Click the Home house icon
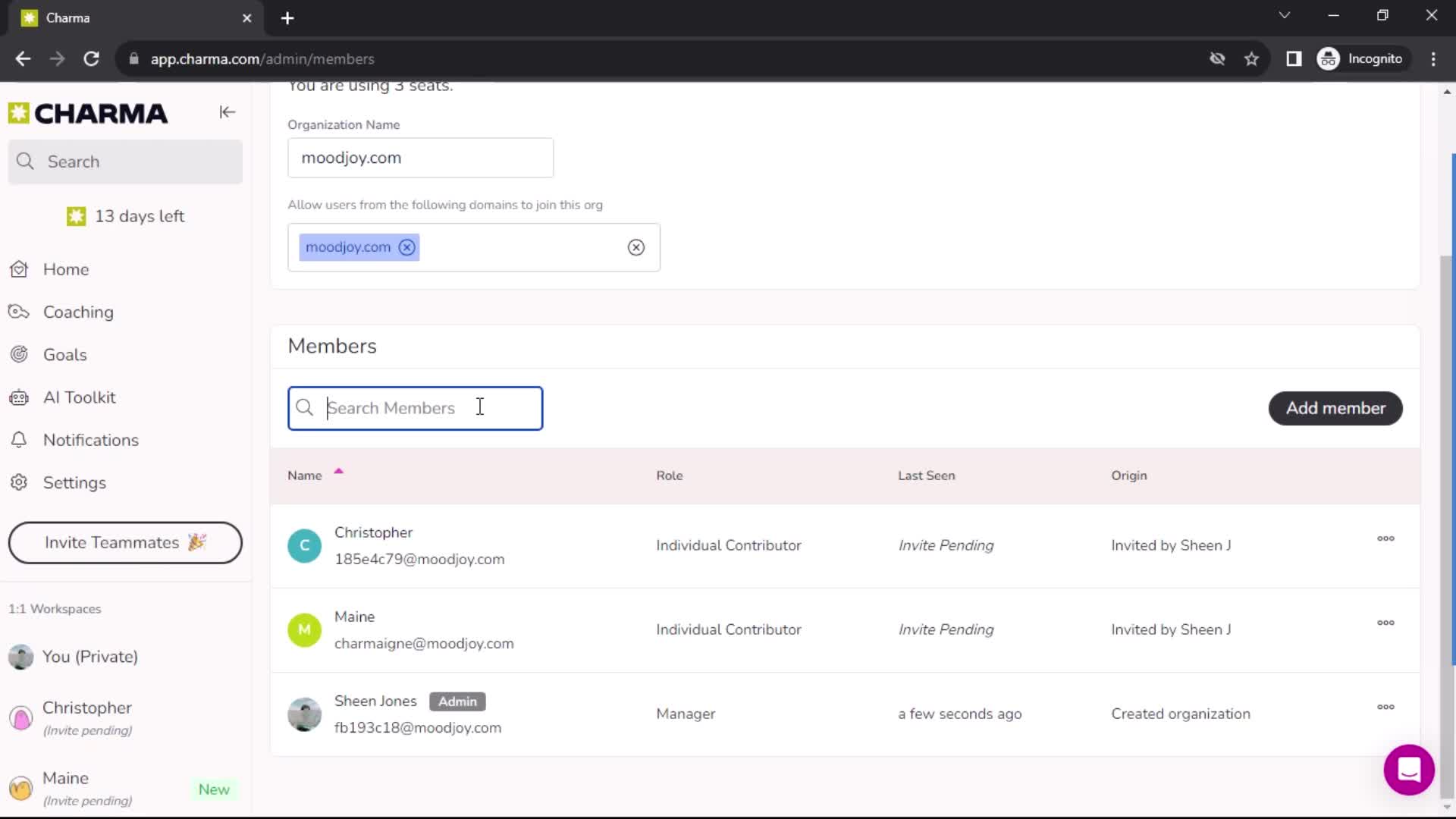 coord(19,269)
